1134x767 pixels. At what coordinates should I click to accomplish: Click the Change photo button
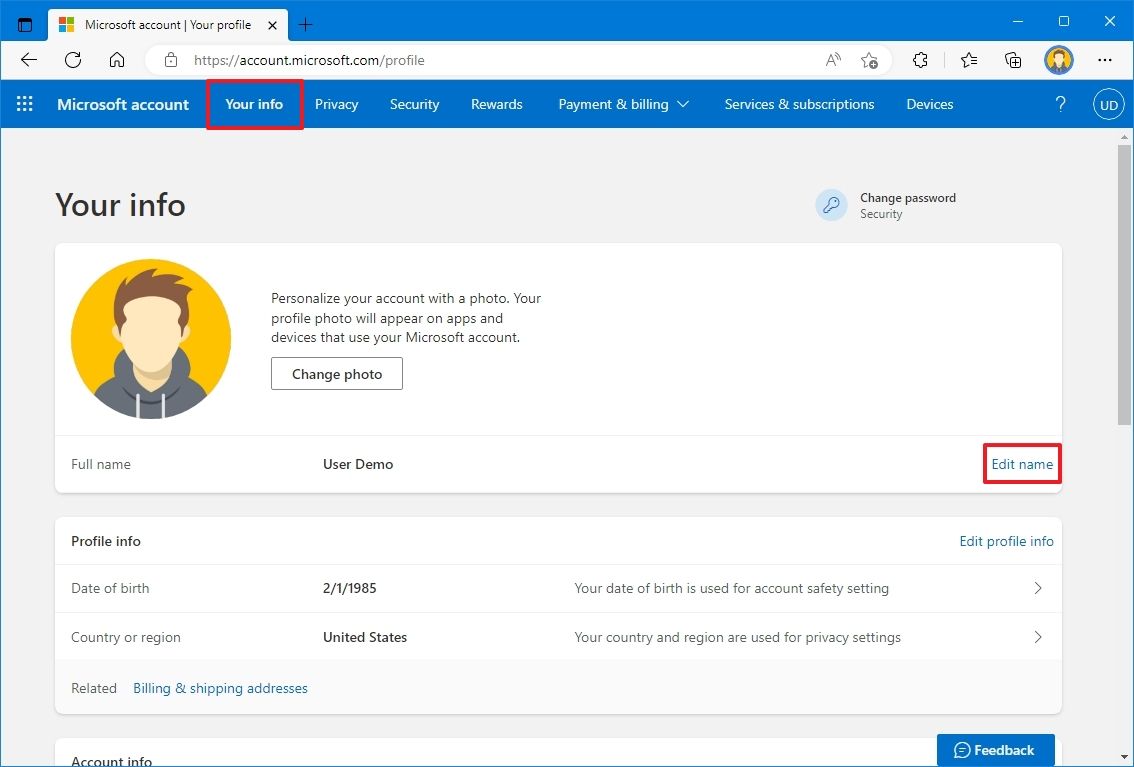pyautogui.click(x=336, y=373)
